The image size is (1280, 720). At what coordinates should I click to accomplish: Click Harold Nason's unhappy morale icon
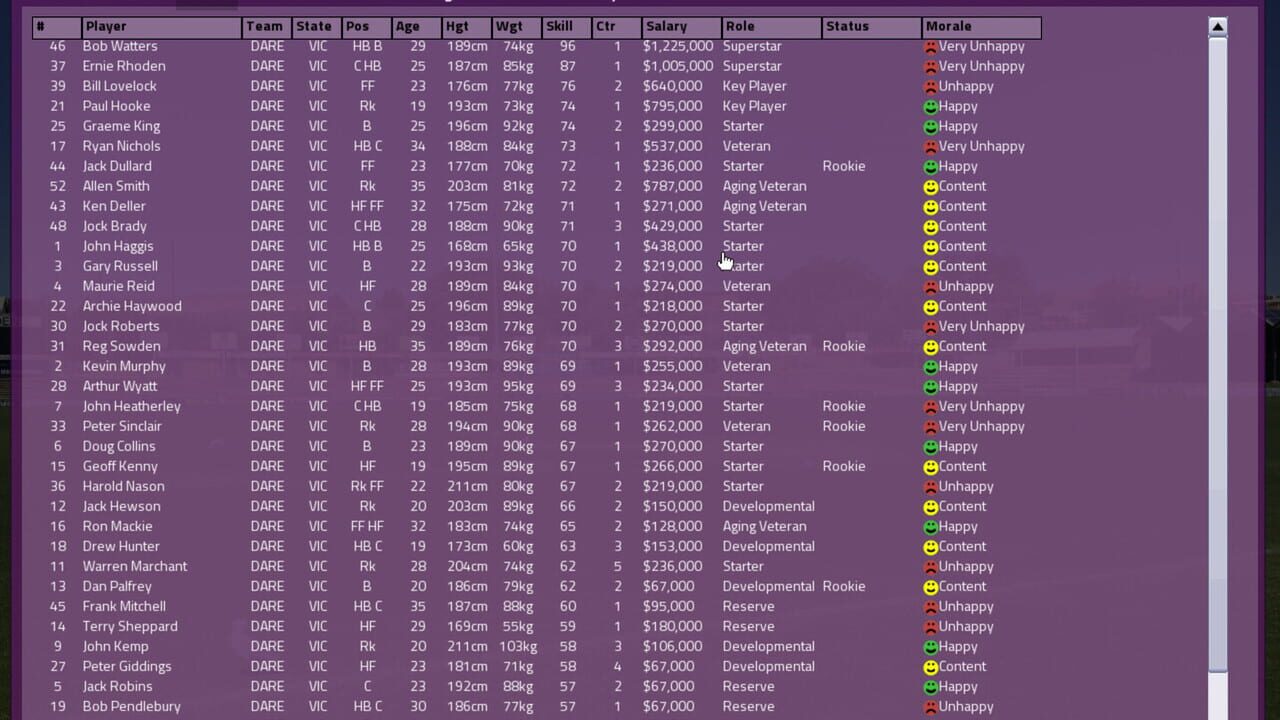coord(931,486)
